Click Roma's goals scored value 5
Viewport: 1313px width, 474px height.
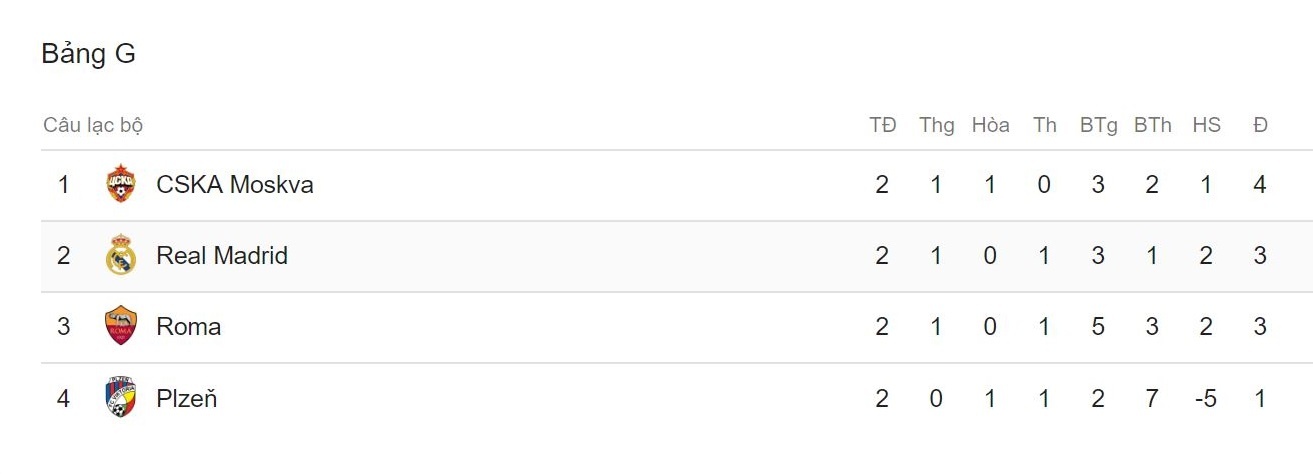[x=1098, y=327]
